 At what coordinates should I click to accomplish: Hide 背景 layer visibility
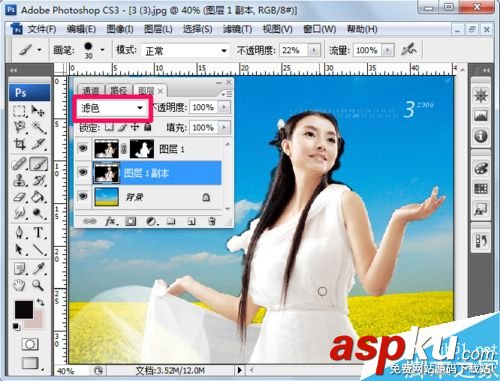(x=83, y=196)
